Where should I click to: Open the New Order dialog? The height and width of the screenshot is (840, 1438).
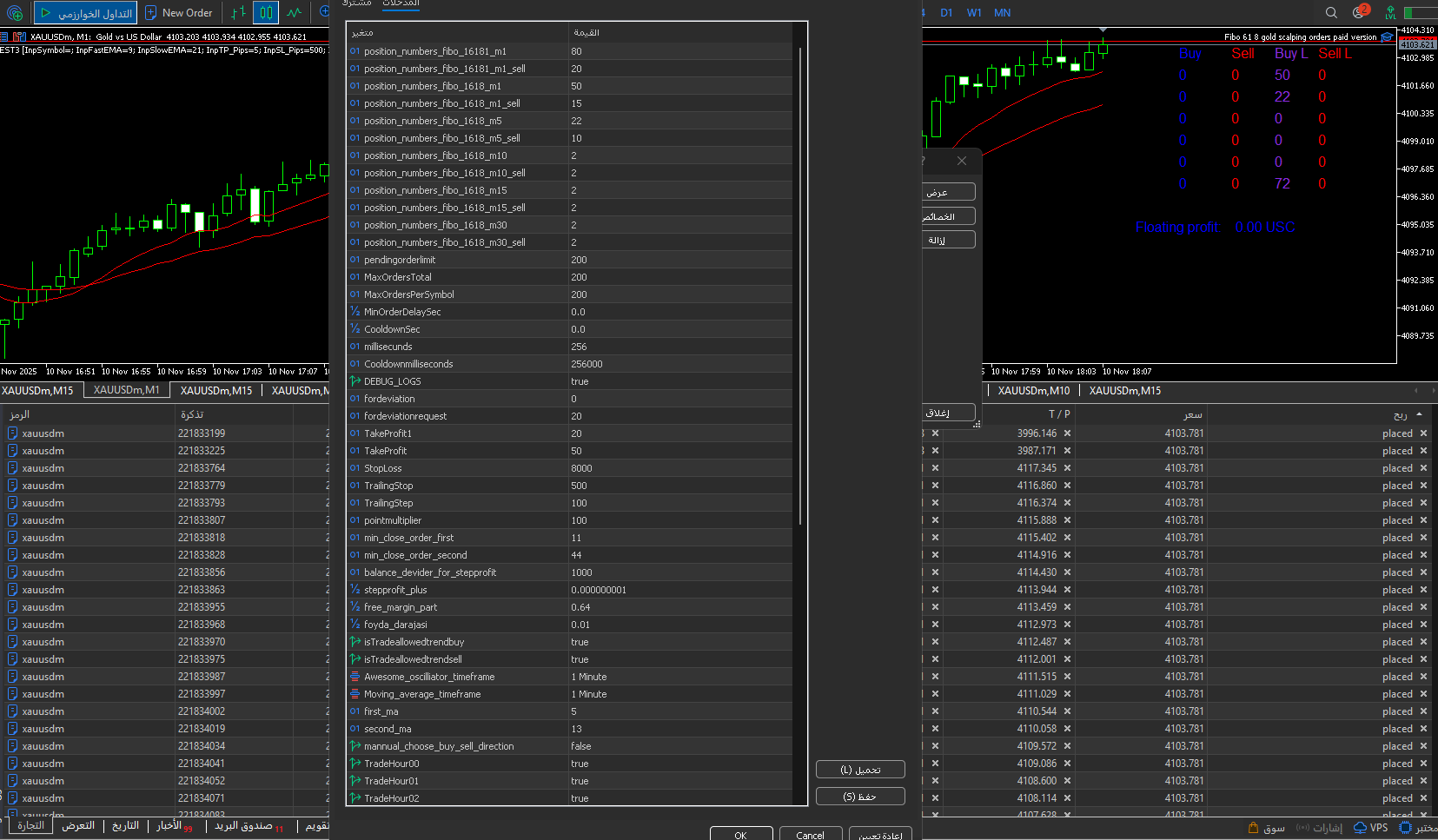[x=178, y=13]
